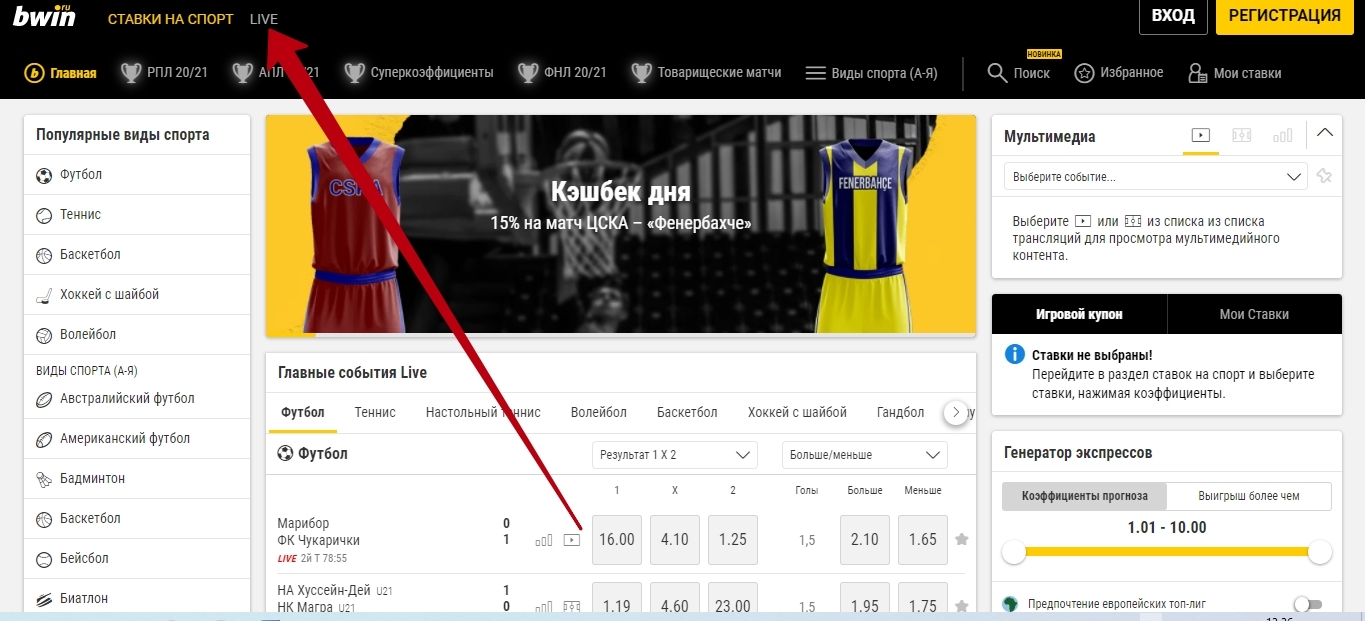1365x621 pixels.
Task: Open ФНЛ 20/21 league page
Action: coord(563,73)
